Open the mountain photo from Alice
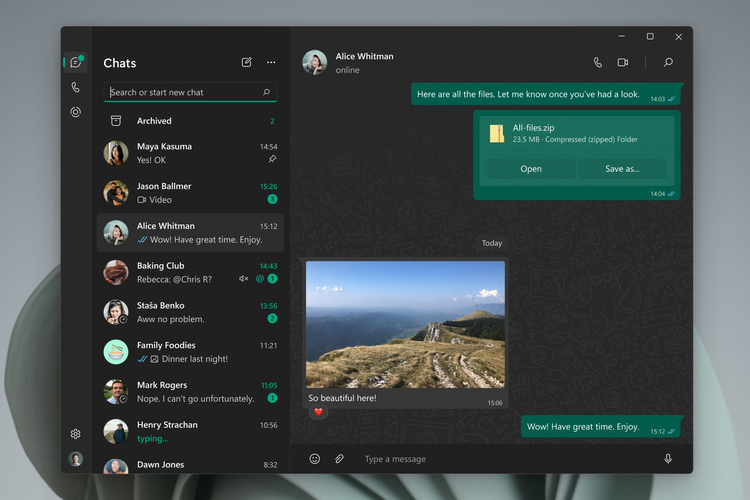750x500 pixels. point(405,324)
